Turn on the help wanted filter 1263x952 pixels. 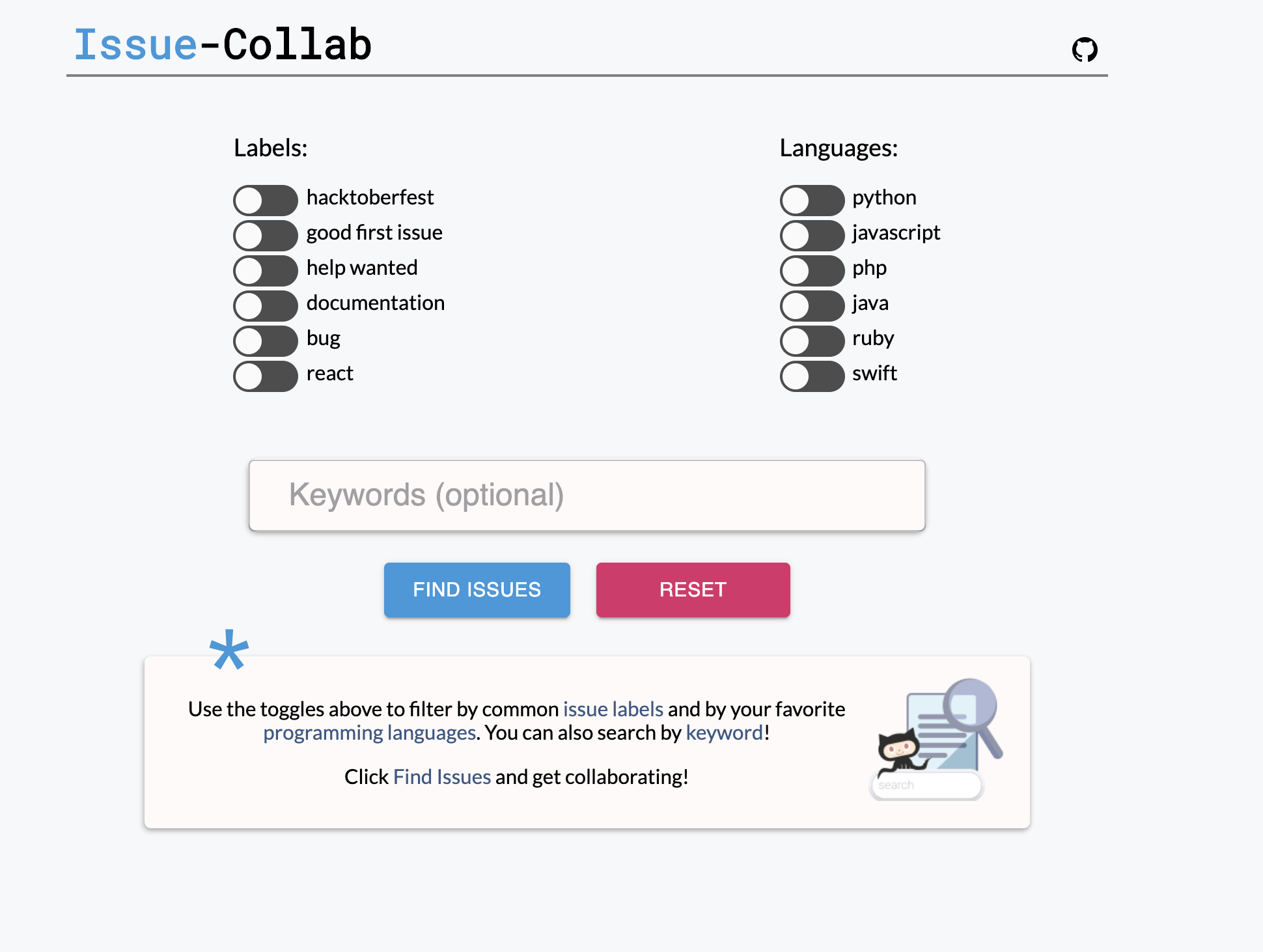(x=264, y=270)
